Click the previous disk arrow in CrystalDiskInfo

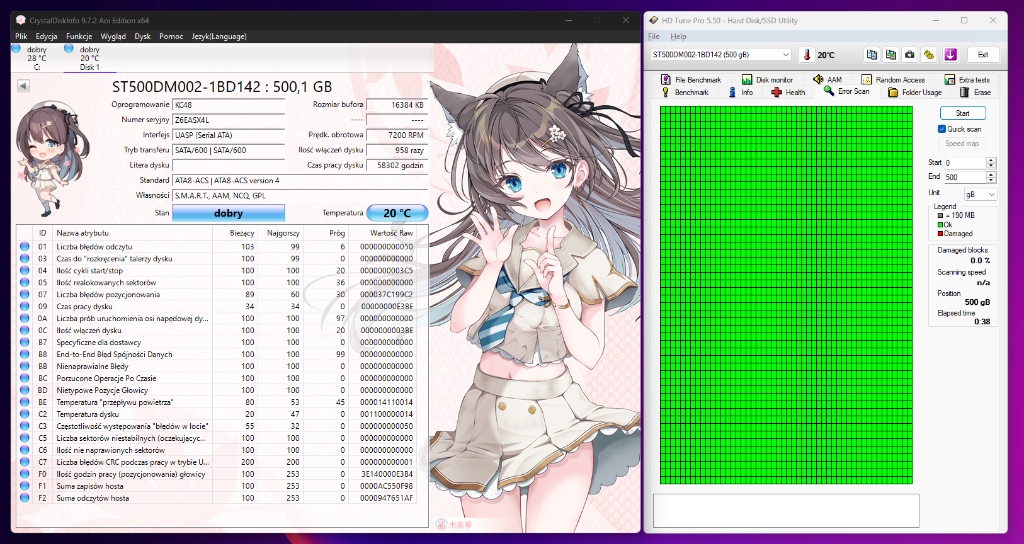pyautogui.click(x=24, y=86)
